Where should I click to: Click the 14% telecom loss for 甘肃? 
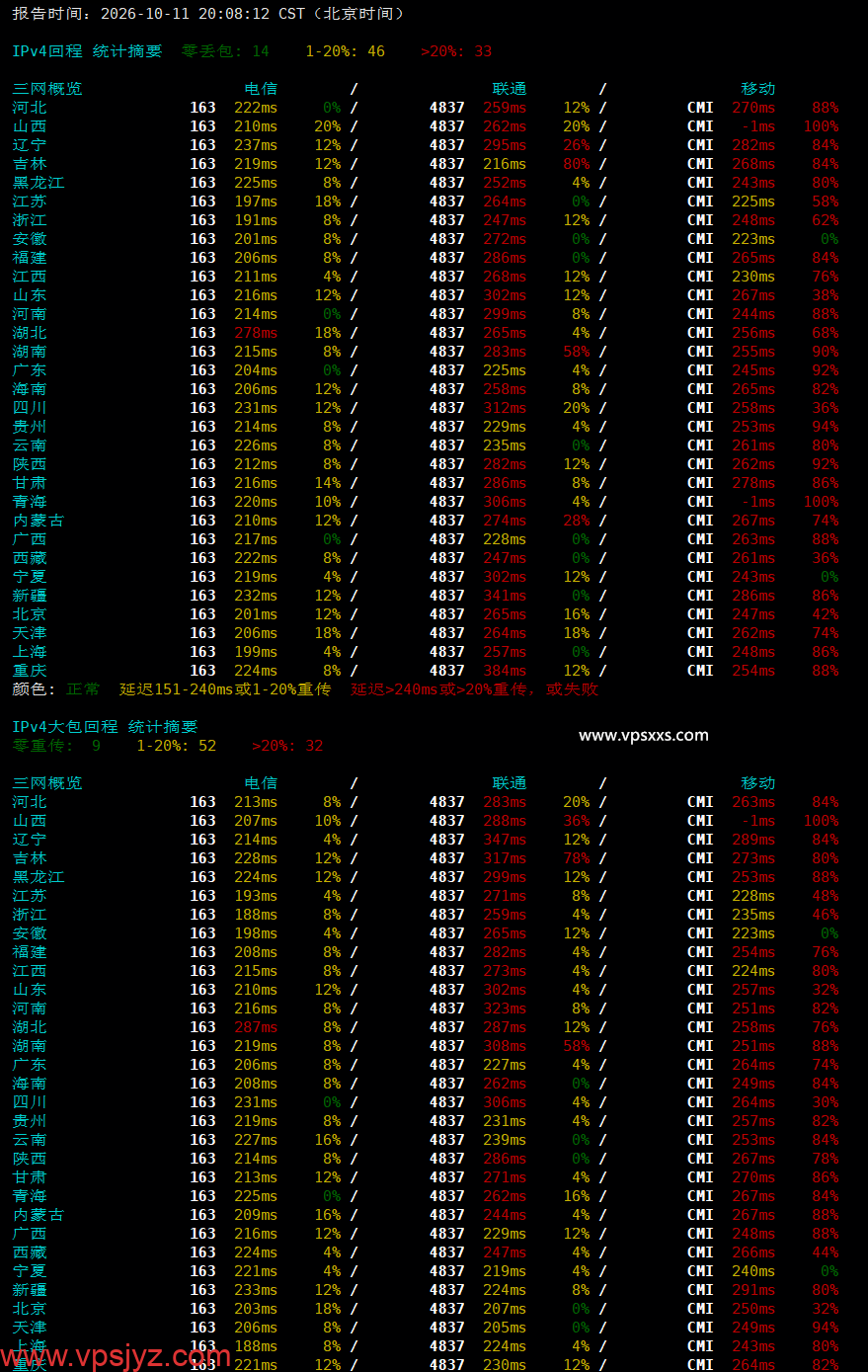tap(328, 483)
